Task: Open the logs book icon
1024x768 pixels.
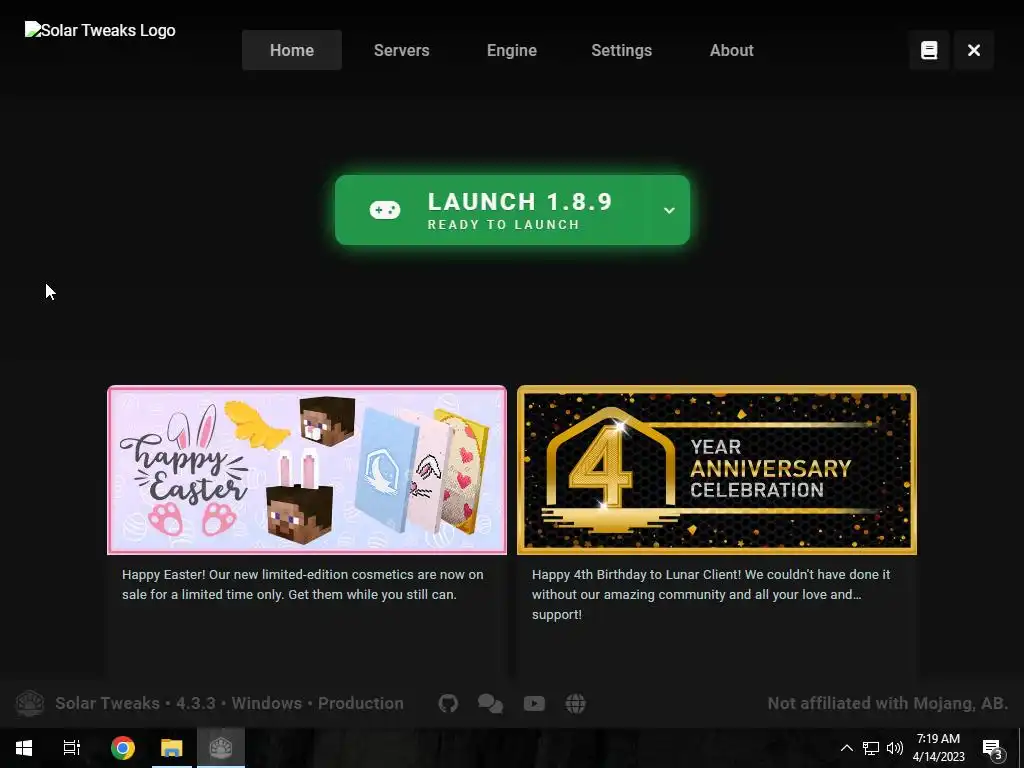Action: [929, 50]
